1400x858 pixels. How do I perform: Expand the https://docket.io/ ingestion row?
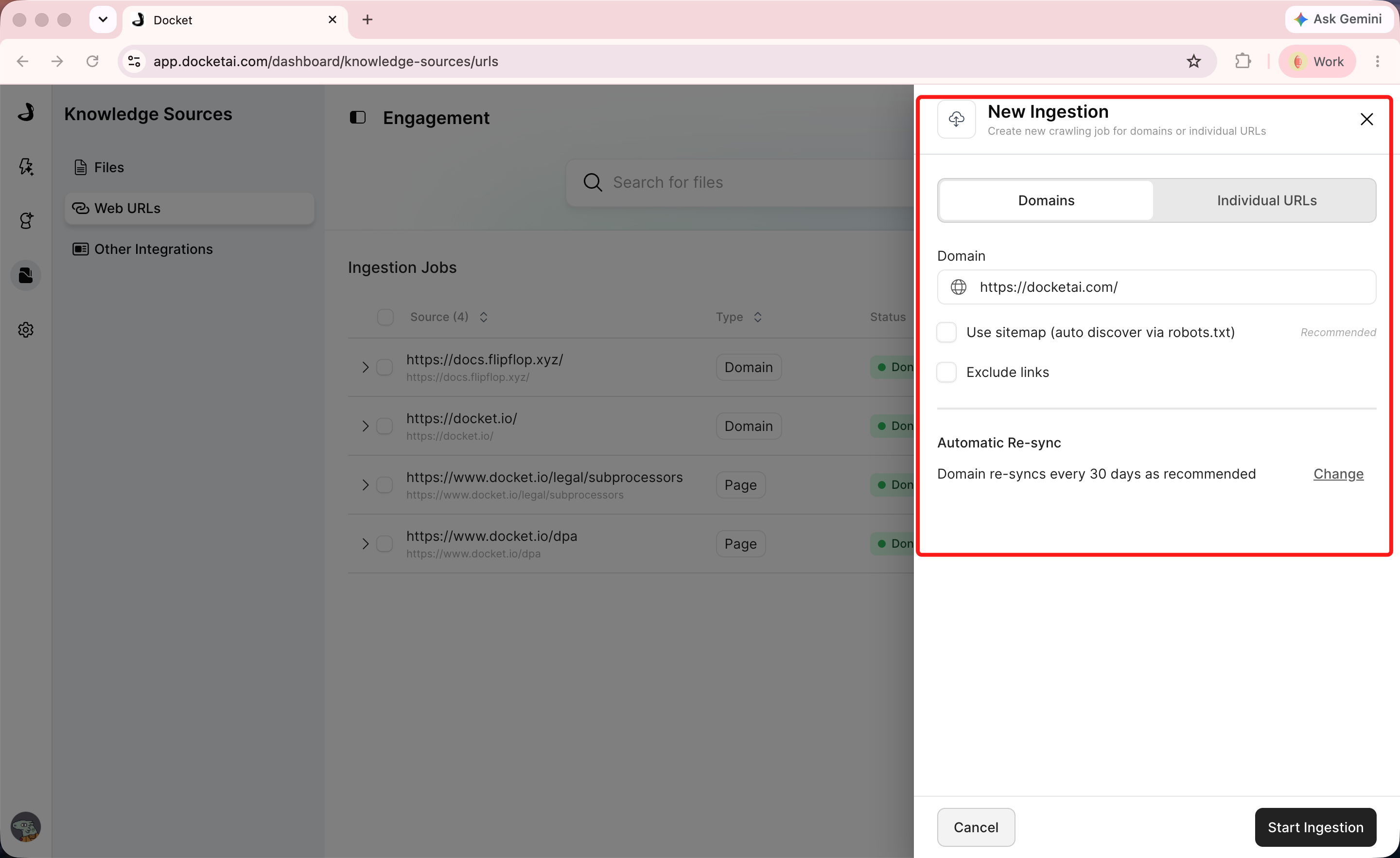pyautogui.click(x=366, y=426)
